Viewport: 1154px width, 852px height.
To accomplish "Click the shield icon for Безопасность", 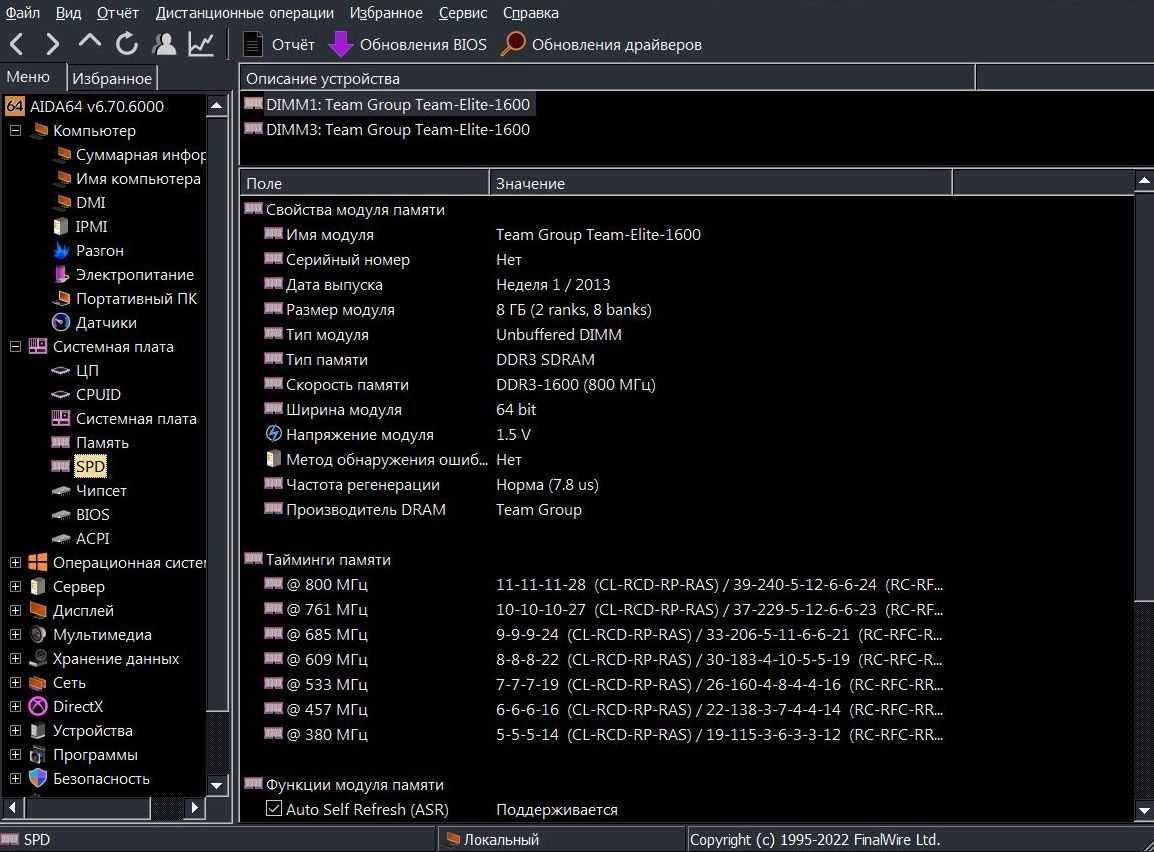I will (x=38, y=778).
